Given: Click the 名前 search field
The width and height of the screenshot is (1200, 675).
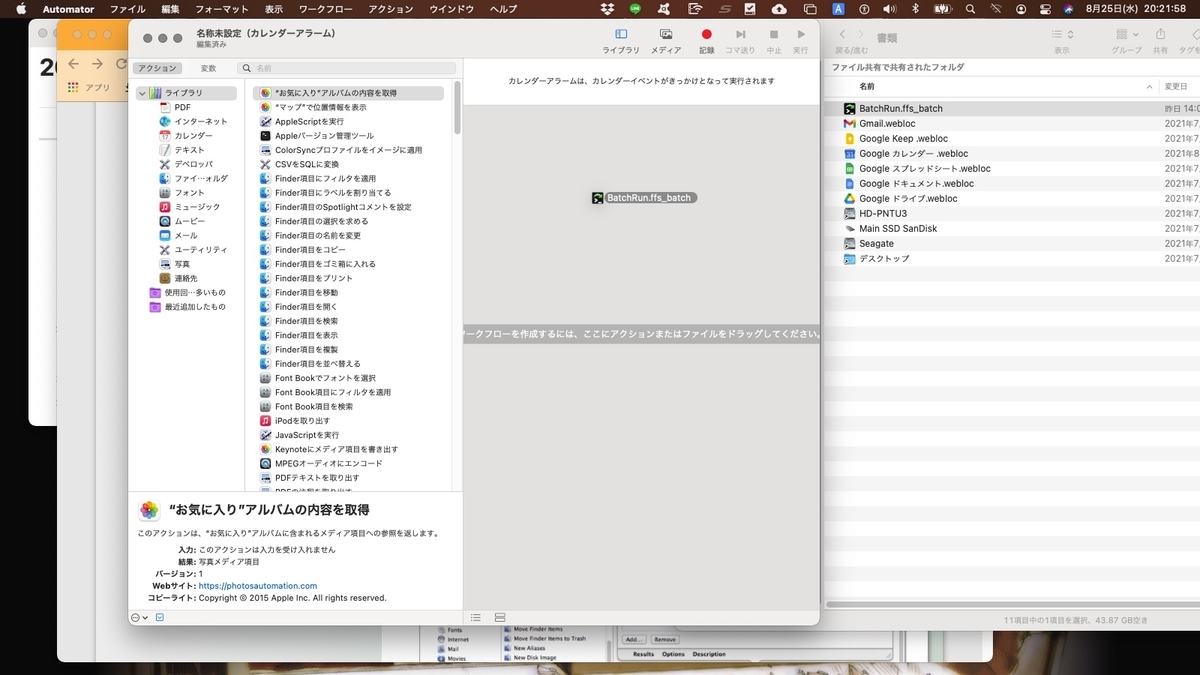Looking at the screenshot, I should point(347,69).
